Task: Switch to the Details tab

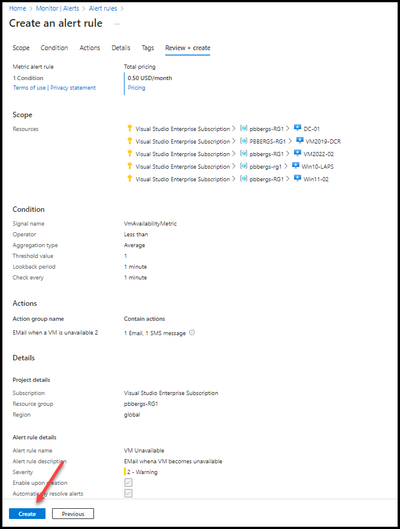Action: [121, 48]
